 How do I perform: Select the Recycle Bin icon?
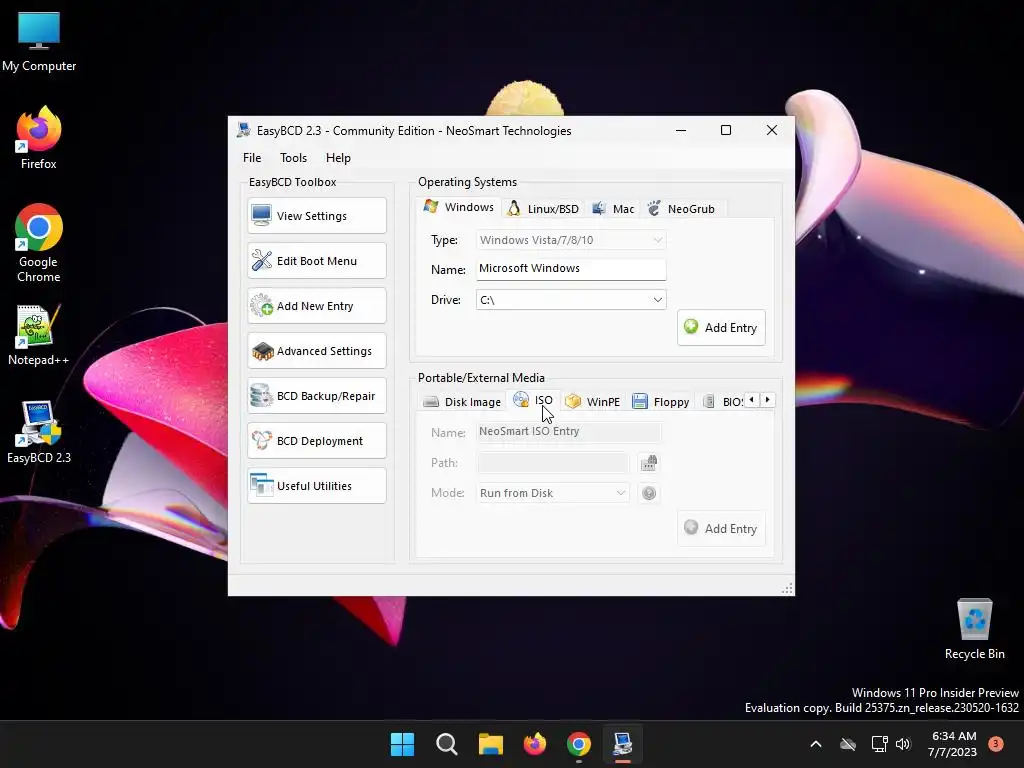974,629
